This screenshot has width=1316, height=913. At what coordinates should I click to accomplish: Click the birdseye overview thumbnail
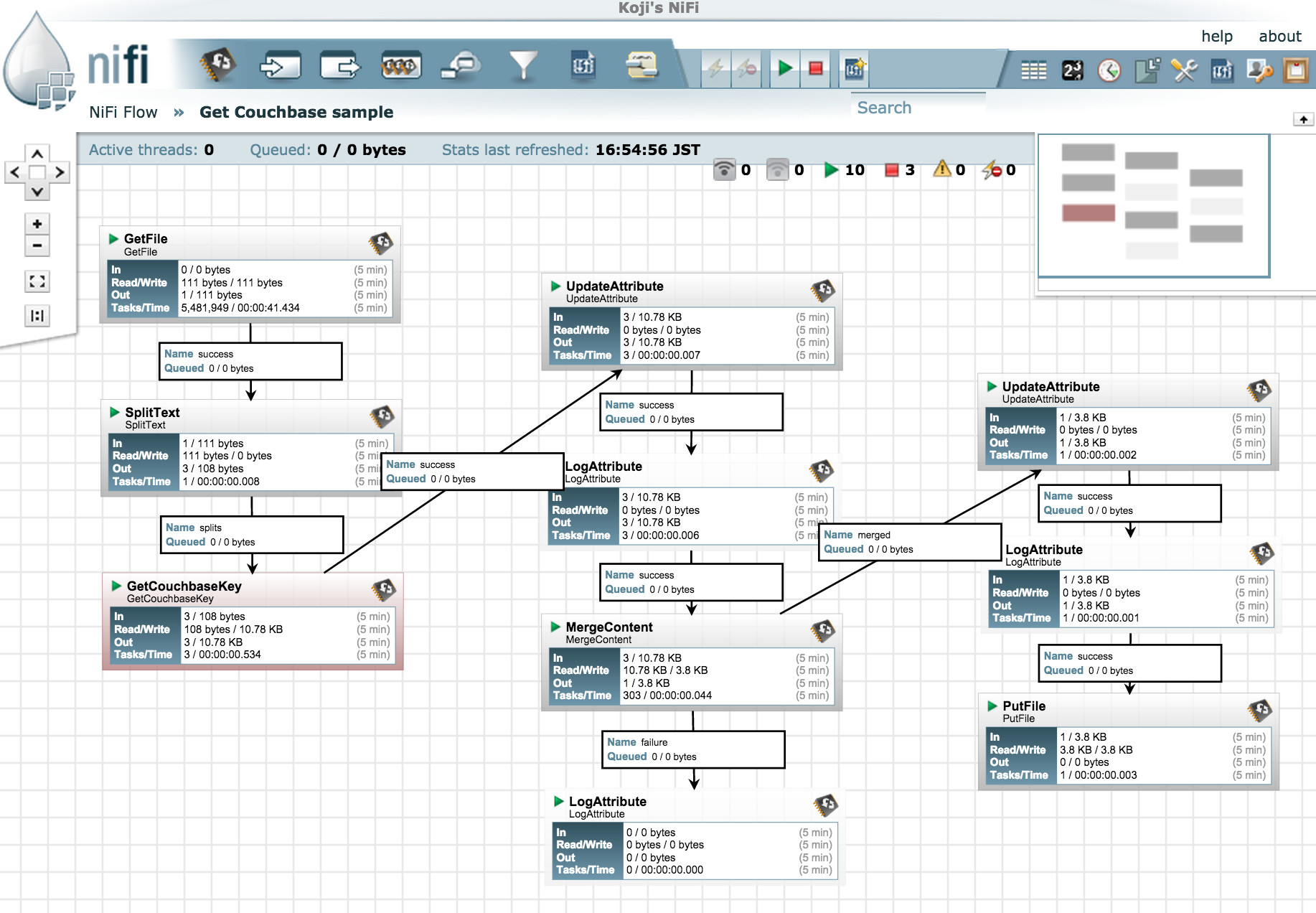point(1154,205)
